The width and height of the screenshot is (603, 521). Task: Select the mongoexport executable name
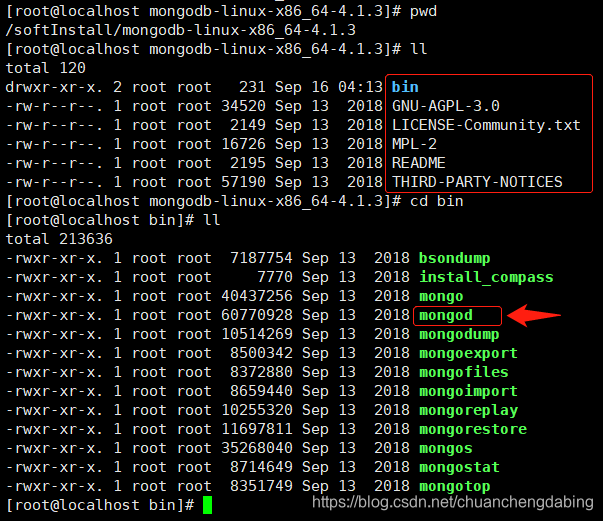click(x=468, y=353)
